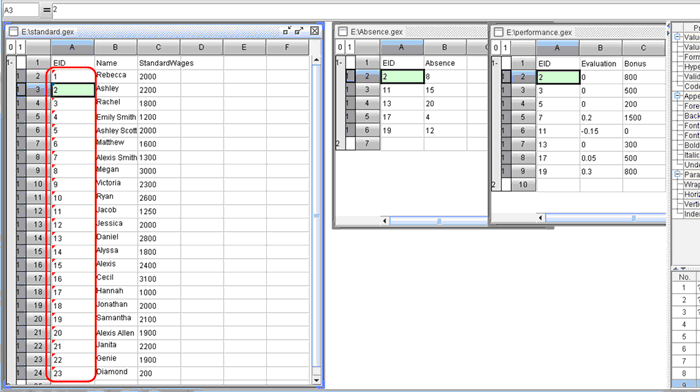The image size is (700, 392).
Task: Select the -0.15 evaluation cell
Action: pyautogui.click(x=600, y=131)
